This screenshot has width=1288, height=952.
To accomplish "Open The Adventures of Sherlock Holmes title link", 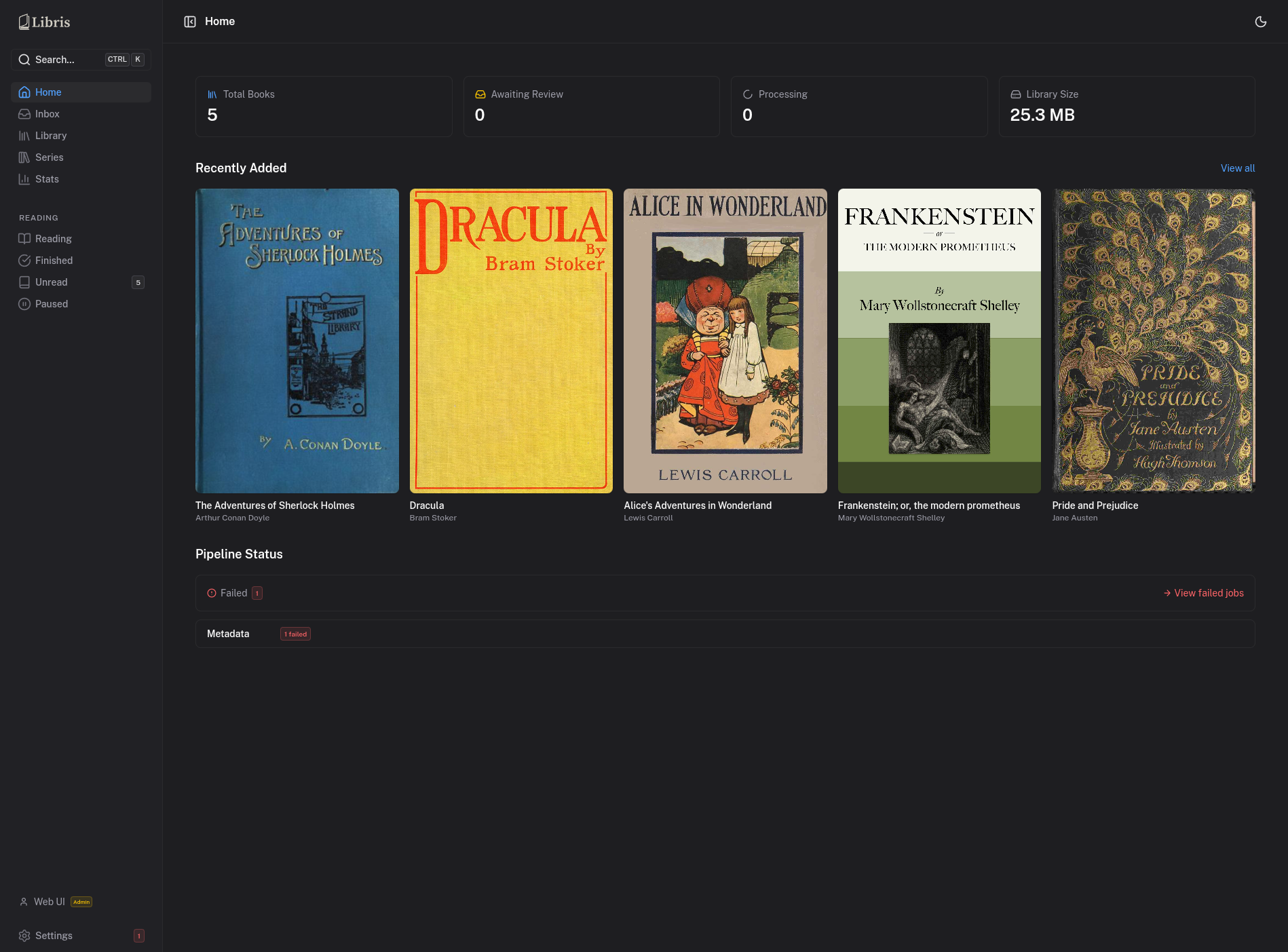I will point(275,506).
